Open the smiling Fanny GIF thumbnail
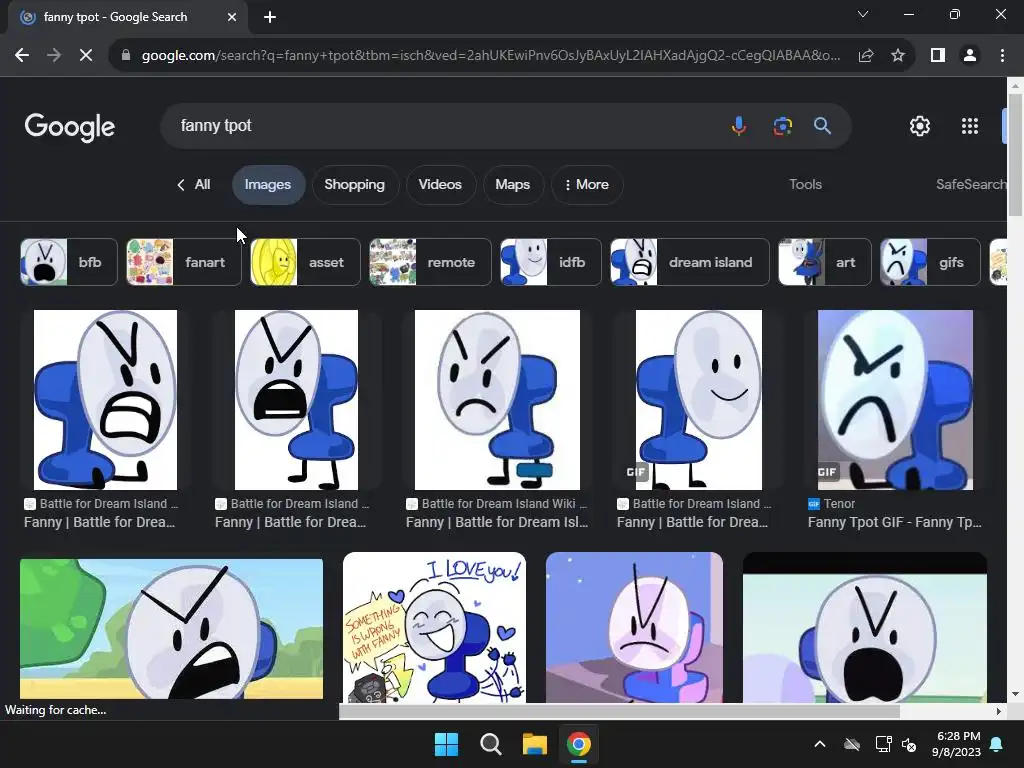This screenshot has height=768, width=1024. [699, 400]
